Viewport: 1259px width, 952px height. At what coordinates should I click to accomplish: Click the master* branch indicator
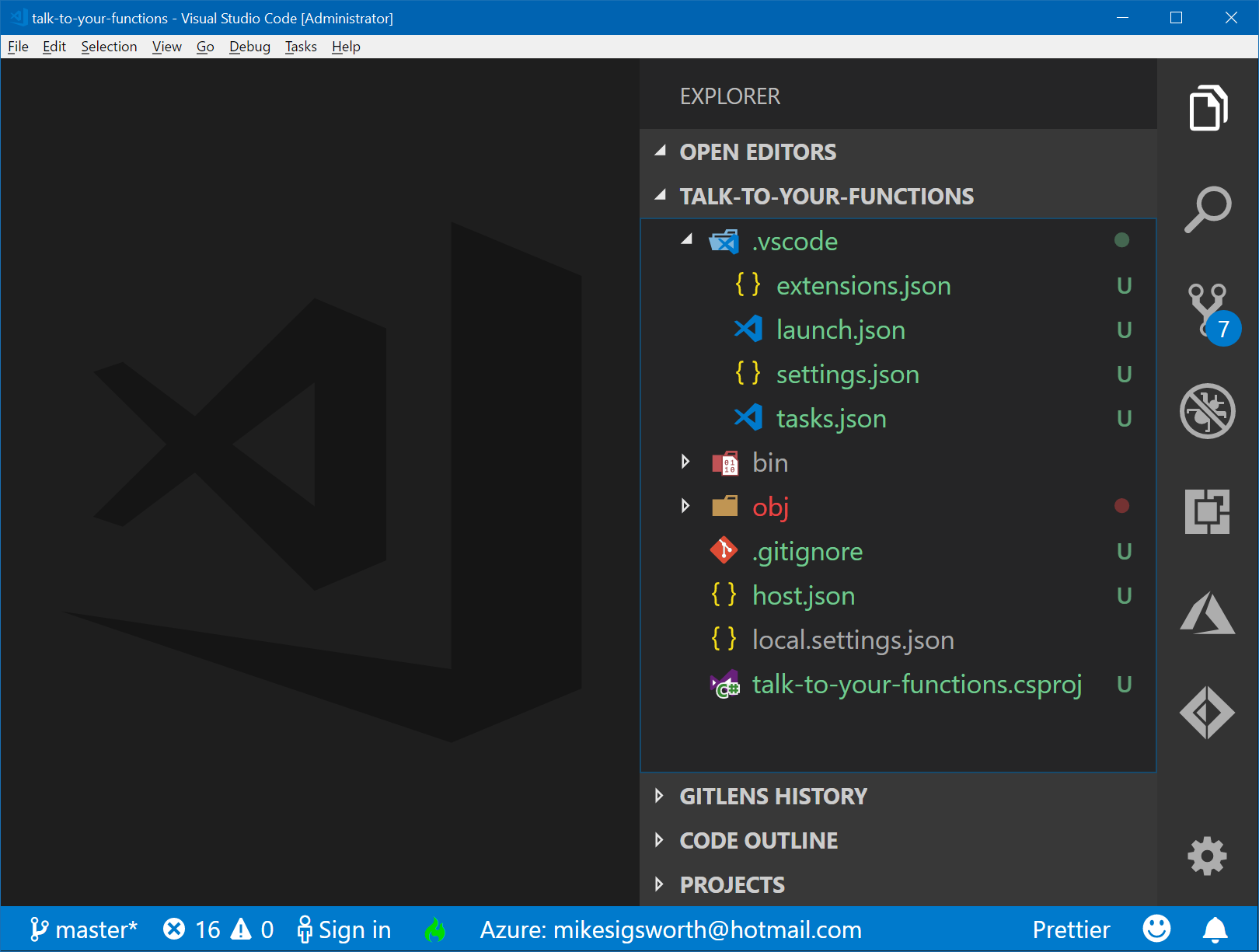pos(83,929)
